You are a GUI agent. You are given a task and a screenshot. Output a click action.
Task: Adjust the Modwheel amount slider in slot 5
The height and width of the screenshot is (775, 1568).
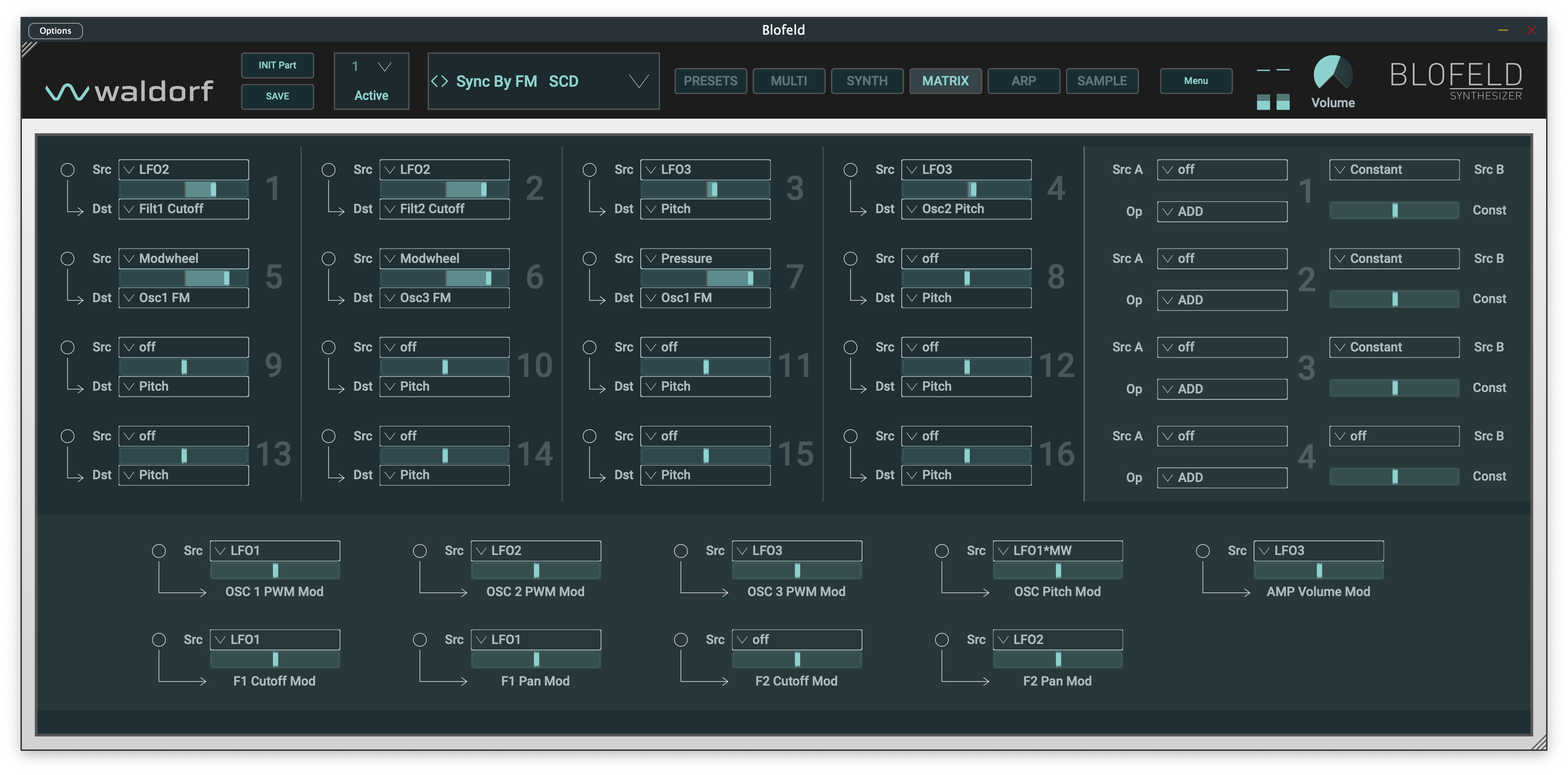click(x=184, y=278)
